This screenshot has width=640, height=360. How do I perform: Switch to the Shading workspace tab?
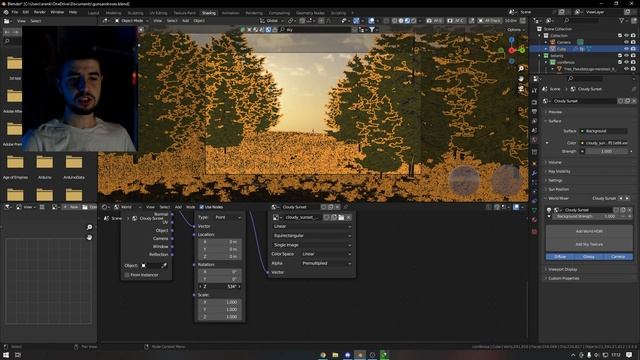(x=209, y=13)
